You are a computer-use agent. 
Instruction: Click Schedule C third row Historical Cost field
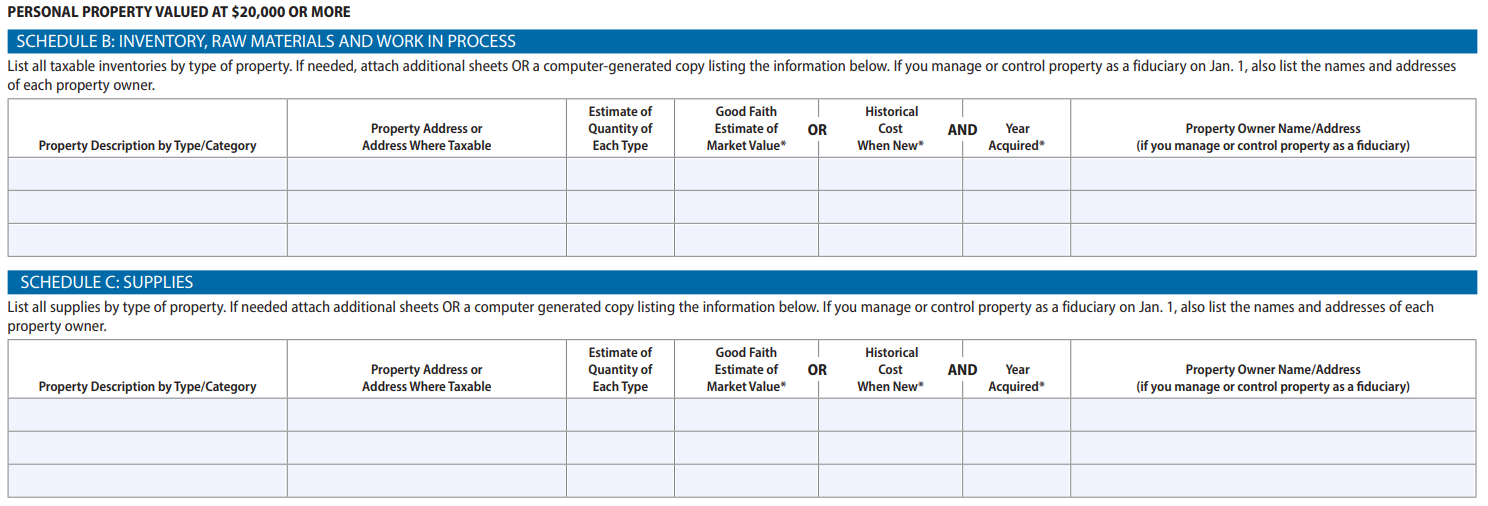[x=890, y=481]
